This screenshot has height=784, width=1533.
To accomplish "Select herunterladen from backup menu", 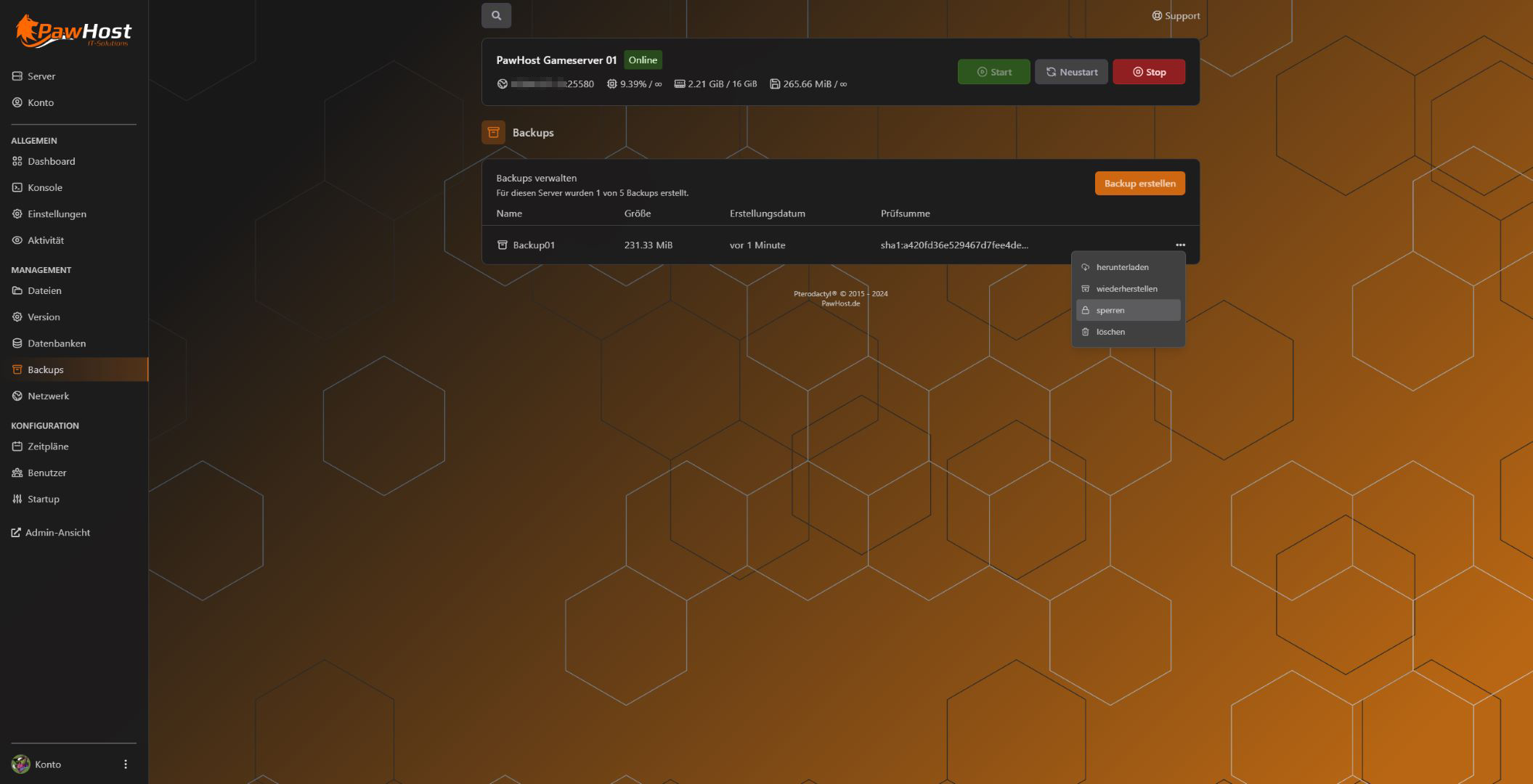I will click(1122, 267).
